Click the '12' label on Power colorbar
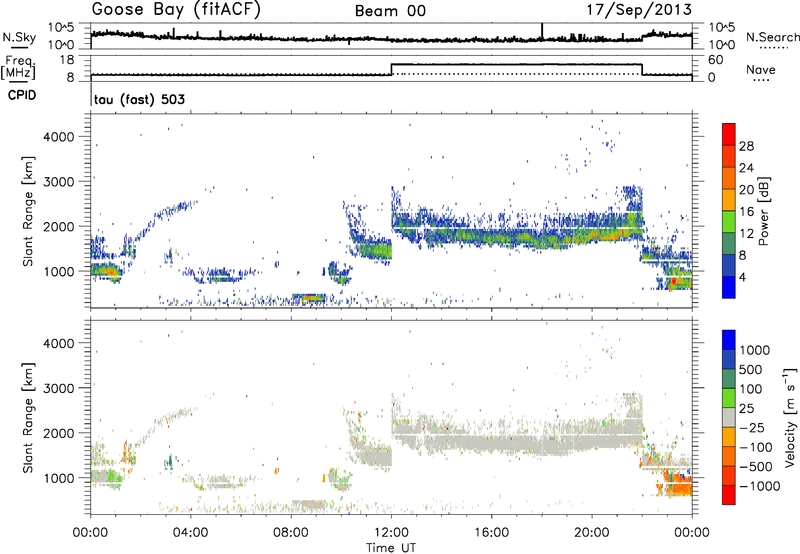The width and height of the screenshot is (800, 554). [746, 234]
